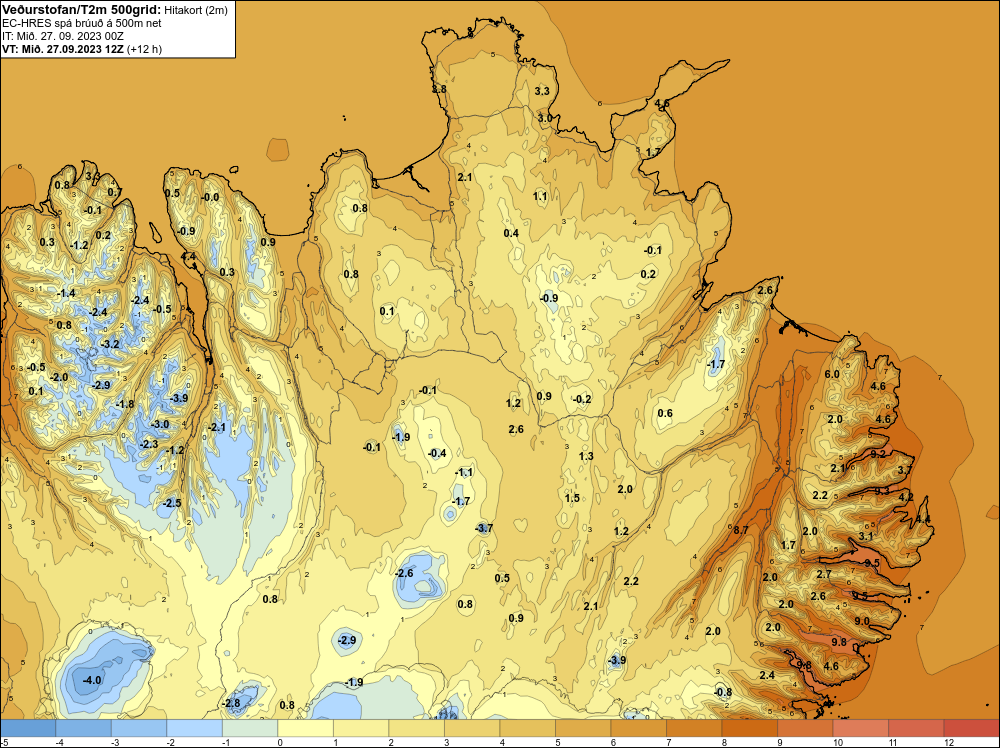Select the 3.3 temperature label
This screenshot has width=1000, height=748.
[542, 91]
